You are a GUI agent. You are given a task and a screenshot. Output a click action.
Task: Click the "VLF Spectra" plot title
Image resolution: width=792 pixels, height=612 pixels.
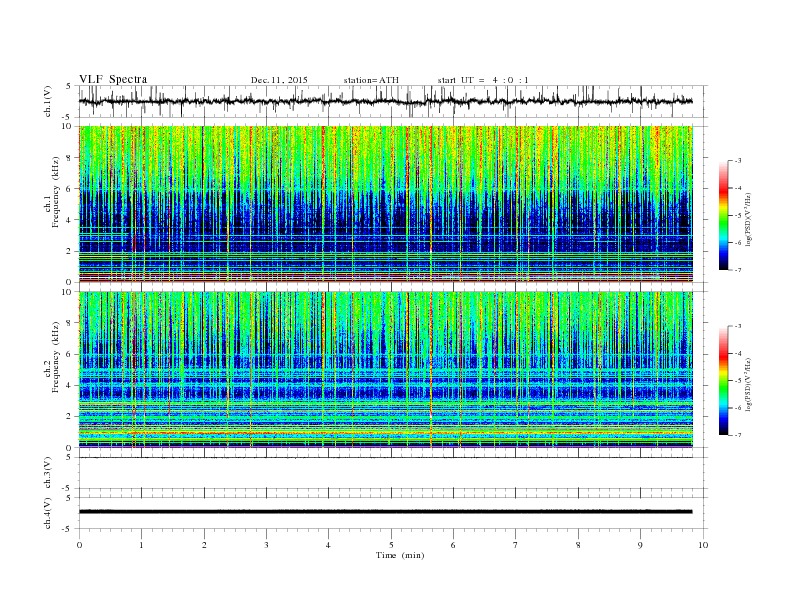113,79
